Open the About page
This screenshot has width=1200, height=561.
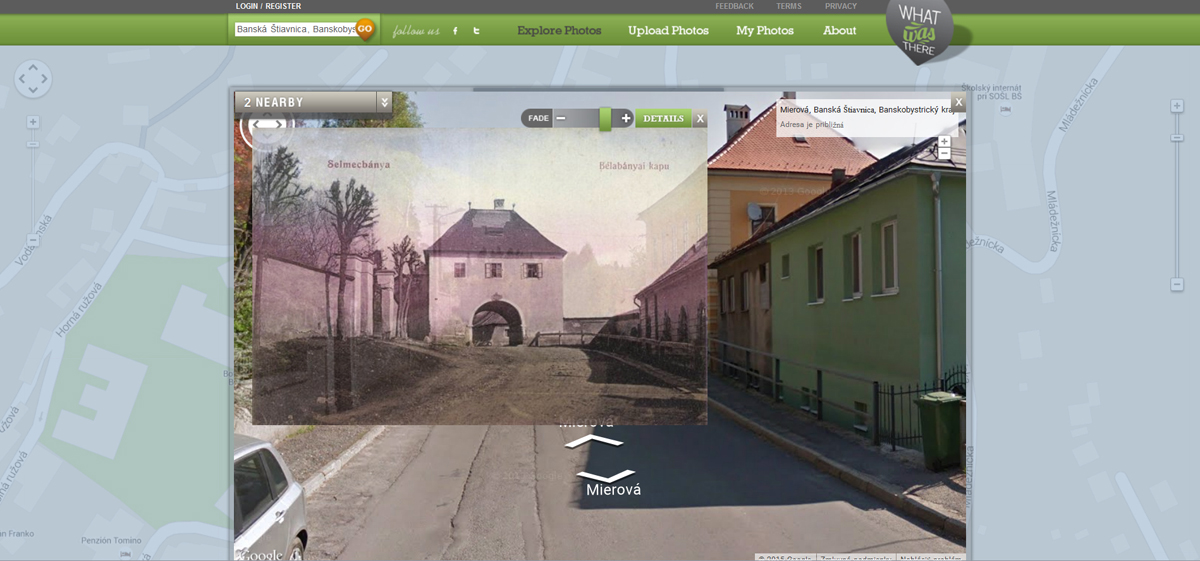[x=839, y=30]
